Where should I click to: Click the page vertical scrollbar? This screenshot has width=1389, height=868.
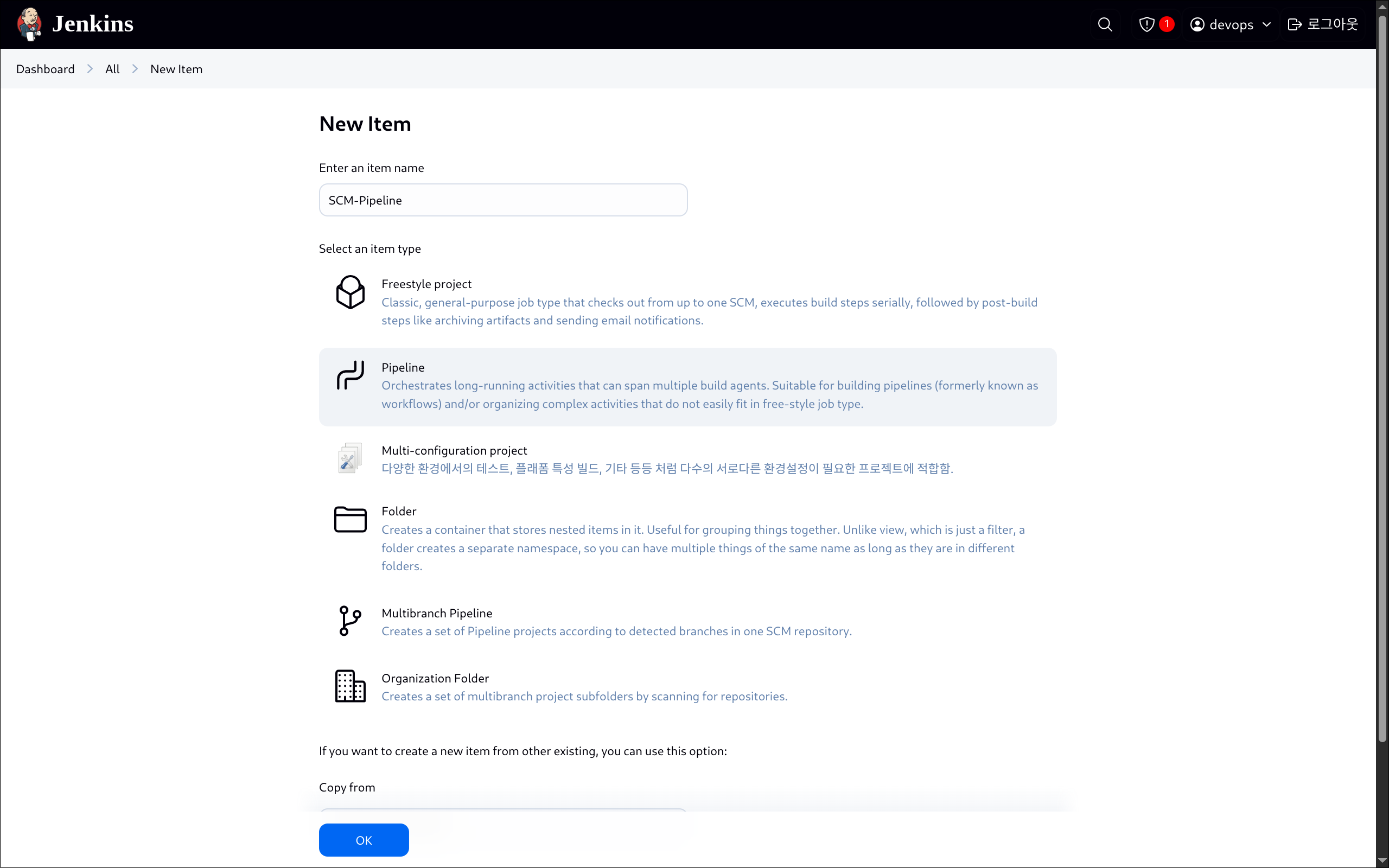pyautogui.click(x=1382, y=379)
